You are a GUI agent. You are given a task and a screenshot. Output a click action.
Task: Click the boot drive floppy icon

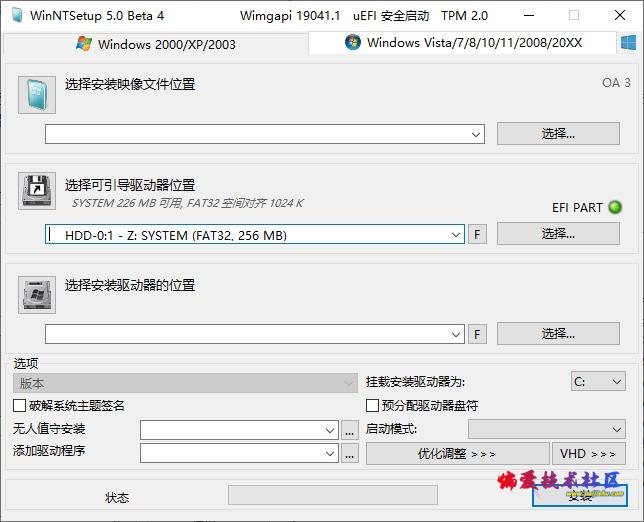(37, 191)
